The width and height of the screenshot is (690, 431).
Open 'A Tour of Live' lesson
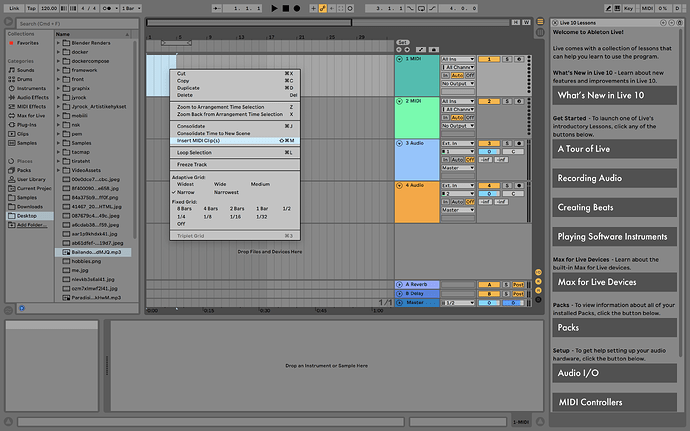(x=614, y=149)
